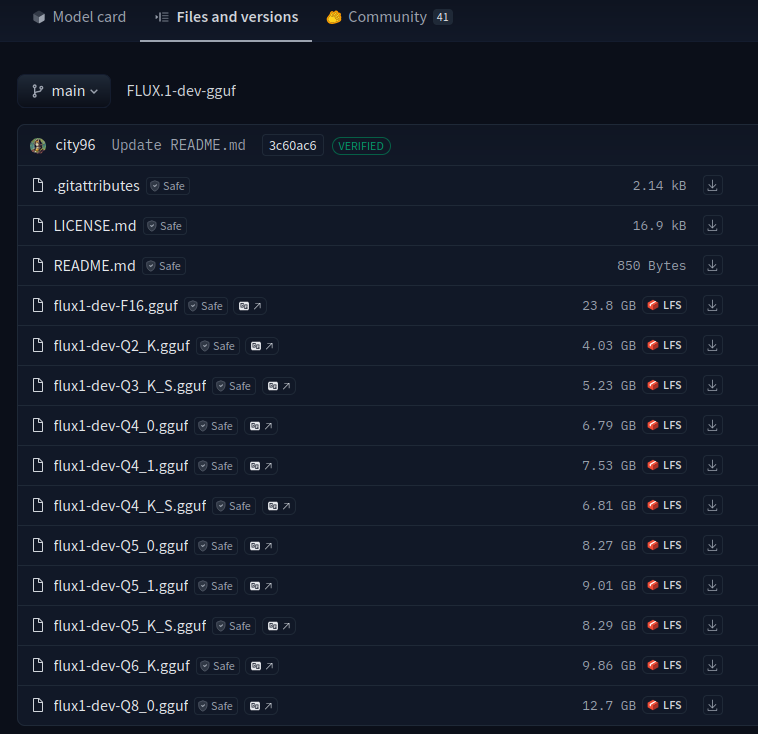
Task: Switch to the Model card tab
Action: [x=79, y=17]
